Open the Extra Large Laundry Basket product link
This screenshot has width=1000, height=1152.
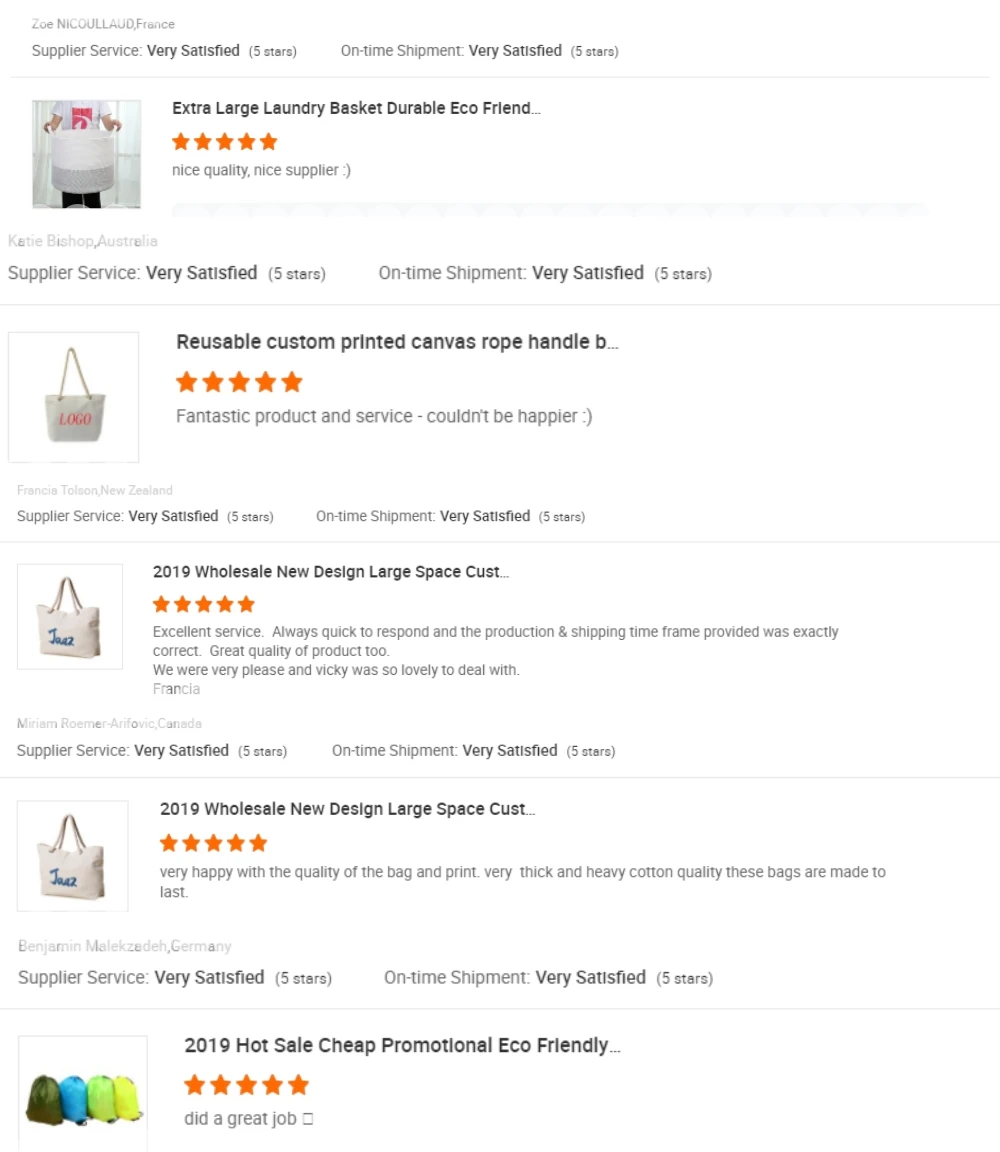pos(356,108)
